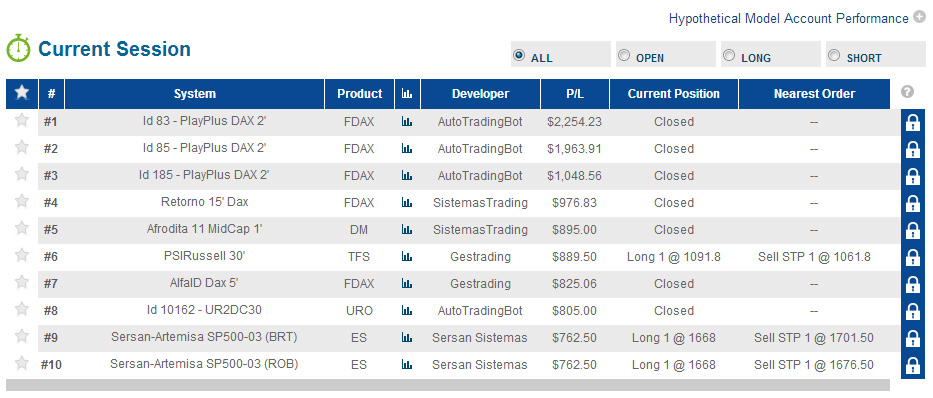Open the Hypothetical Model Account Performance link

(x=788, y=18)
